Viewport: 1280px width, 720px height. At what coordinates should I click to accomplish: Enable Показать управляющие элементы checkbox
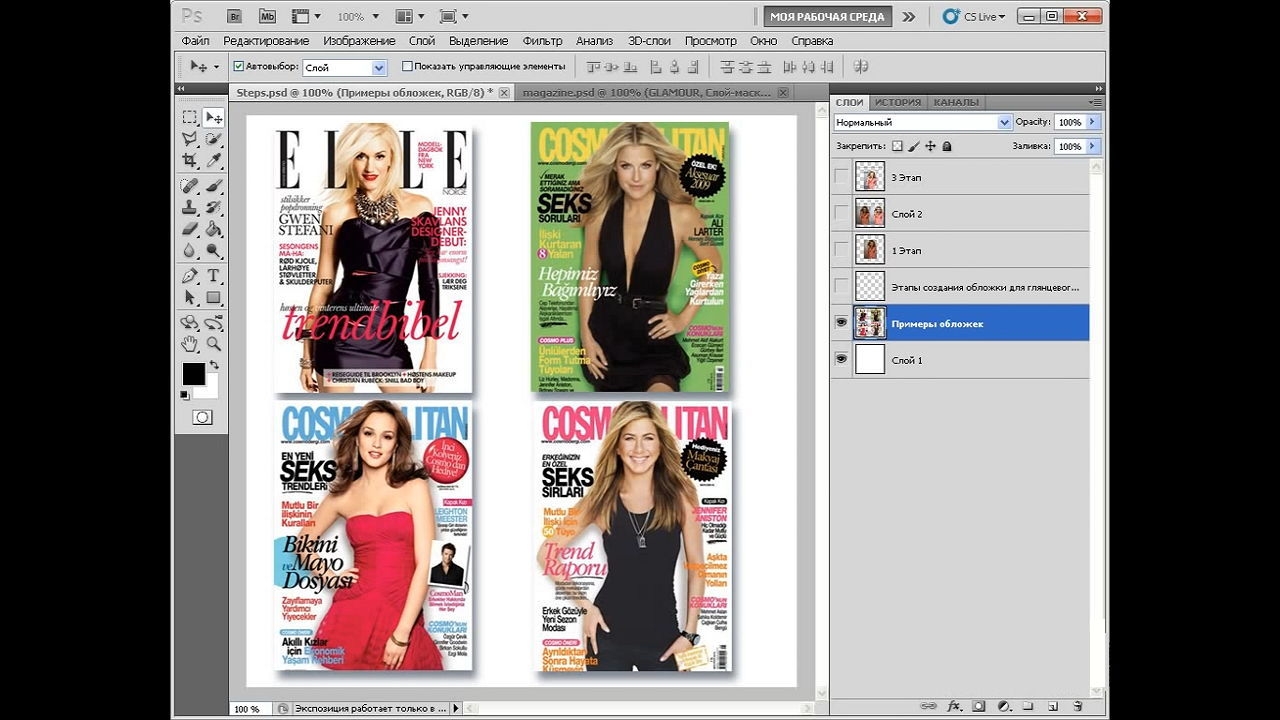click(x=407, y=66)
